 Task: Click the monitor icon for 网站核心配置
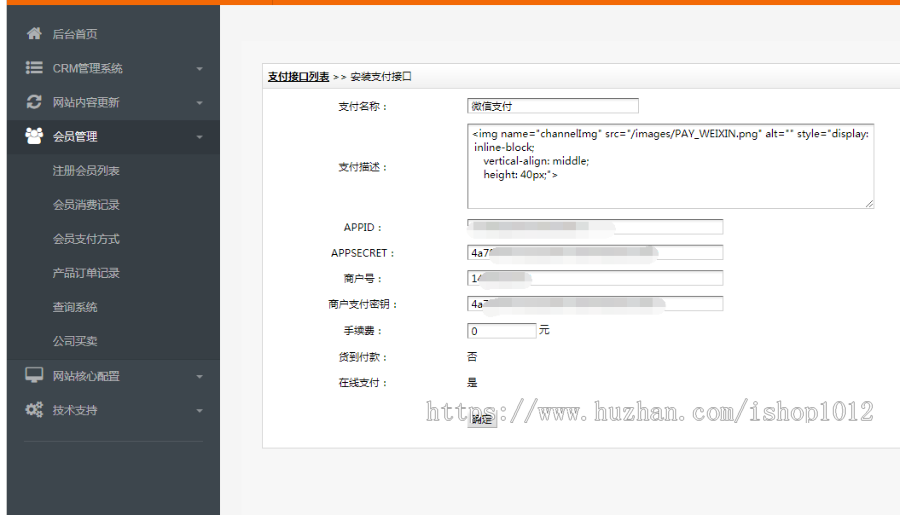(x=34, y=375)
